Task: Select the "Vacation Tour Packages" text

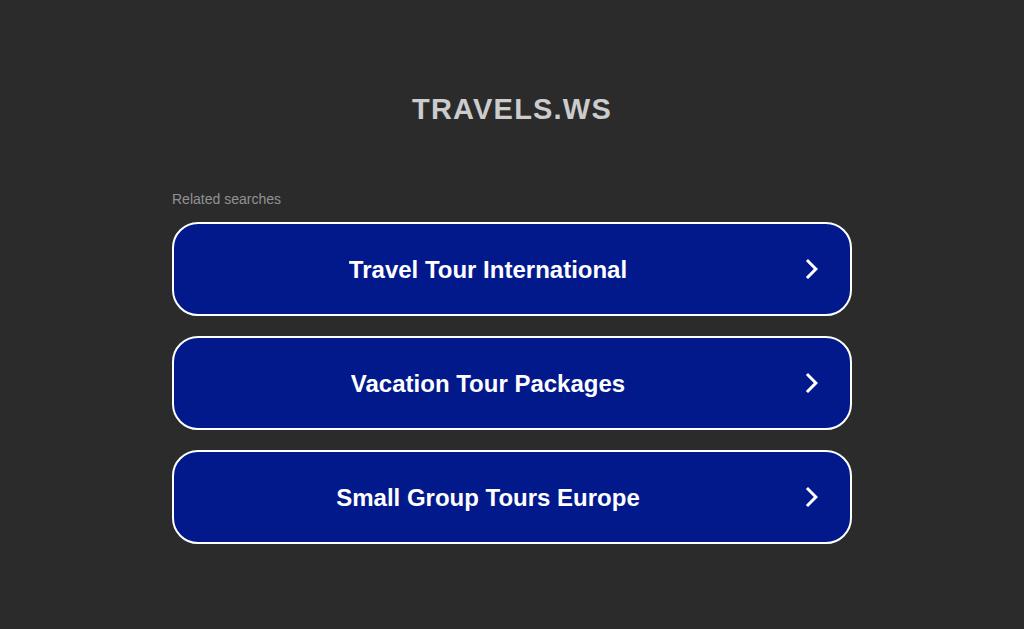Action: coord(488,384)
